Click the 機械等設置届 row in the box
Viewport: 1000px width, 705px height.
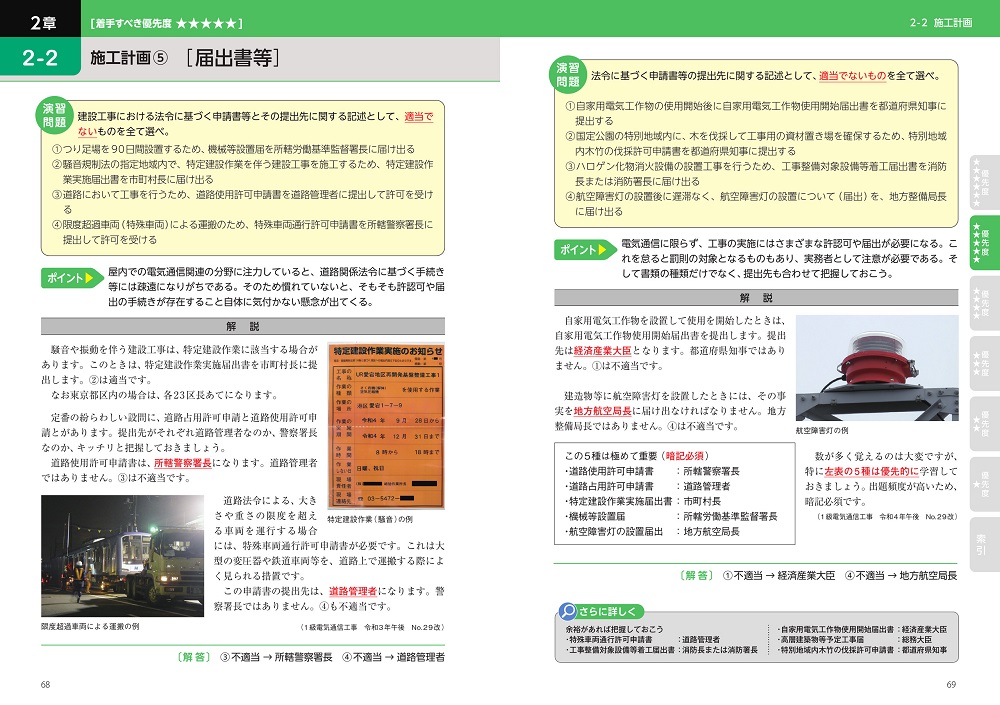pyautogui.click(x=671, y=516)
